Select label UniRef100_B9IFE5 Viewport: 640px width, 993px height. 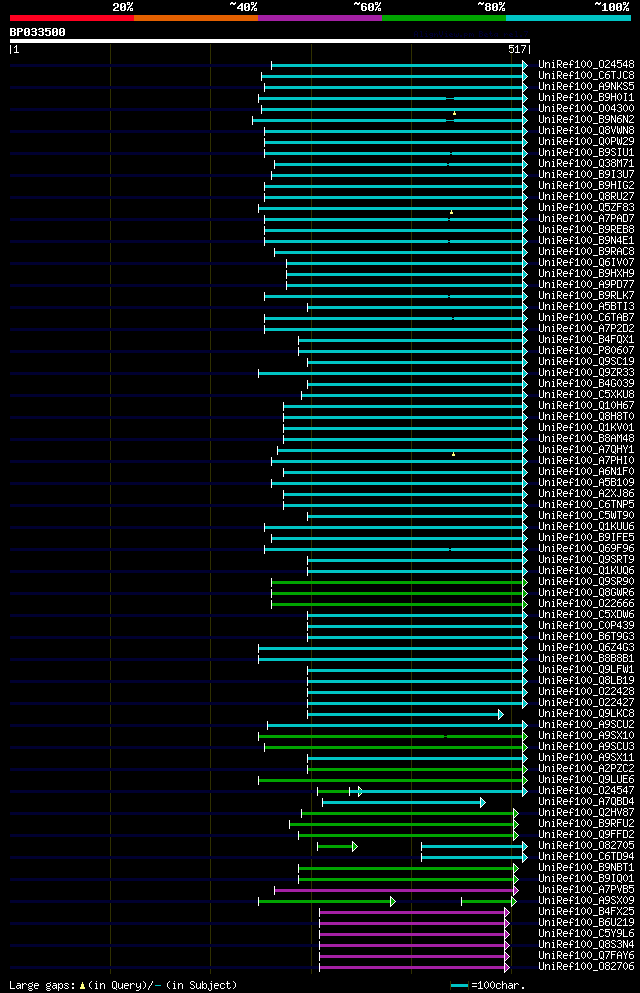(586, 538)
